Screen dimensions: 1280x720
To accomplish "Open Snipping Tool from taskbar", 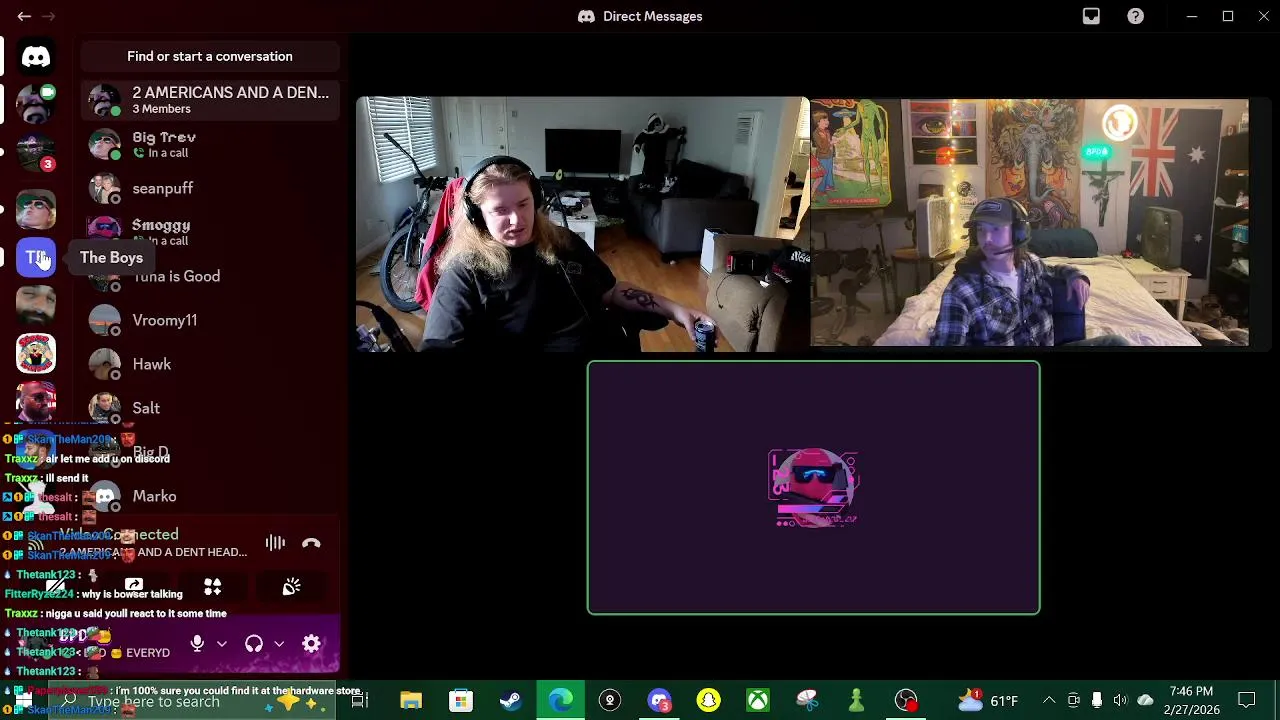I will pos(807,700).
